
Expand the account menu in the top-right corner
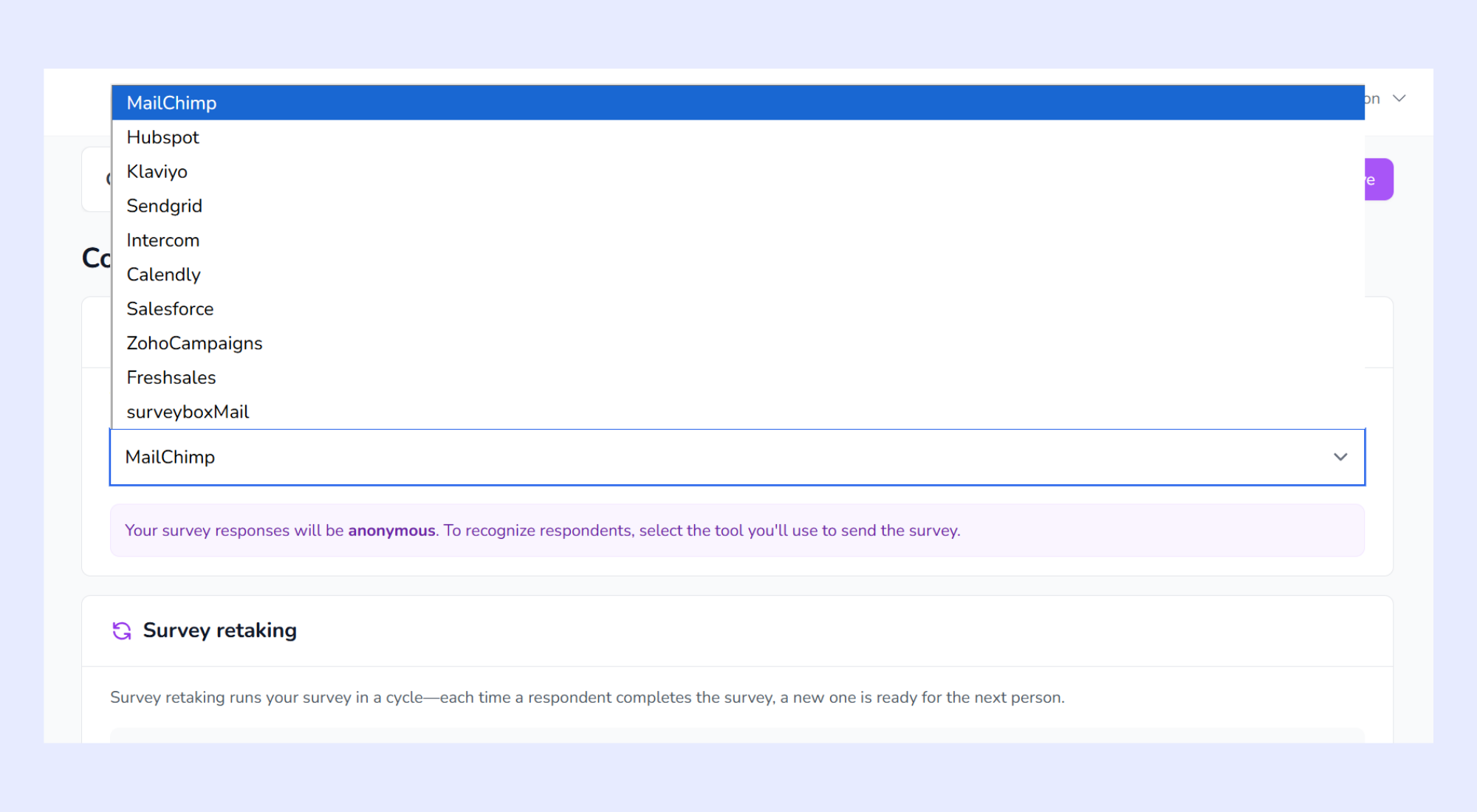(1398, 97)
